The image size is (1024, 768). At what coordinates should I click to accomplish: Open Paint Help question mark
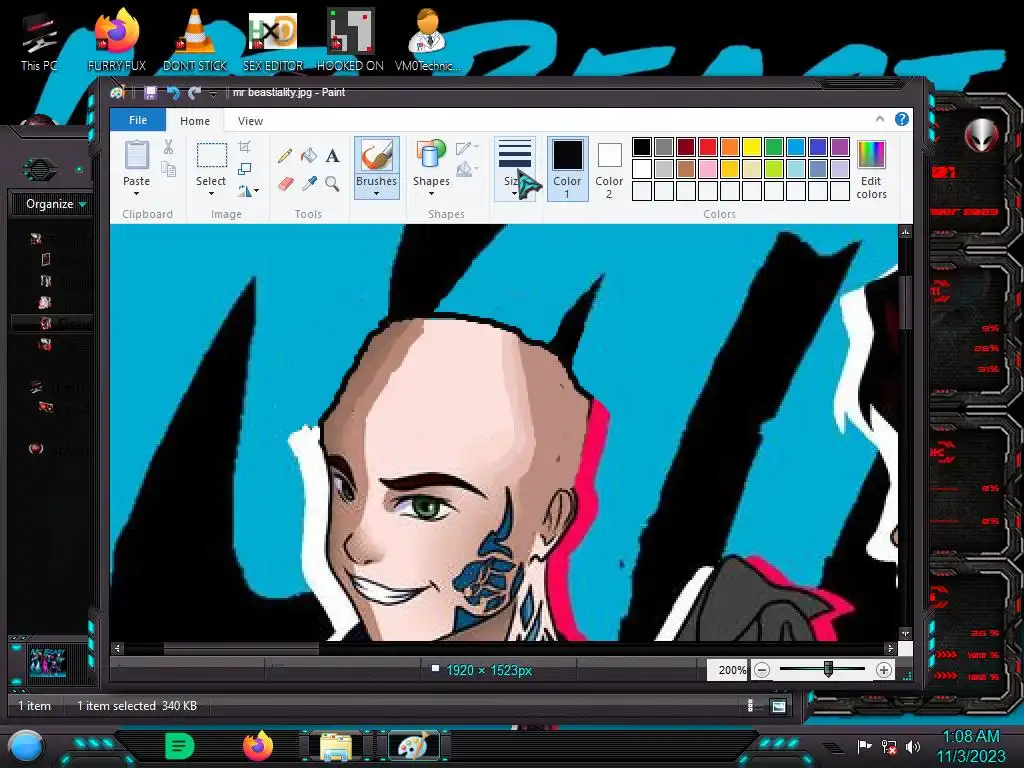click(902, 119)
